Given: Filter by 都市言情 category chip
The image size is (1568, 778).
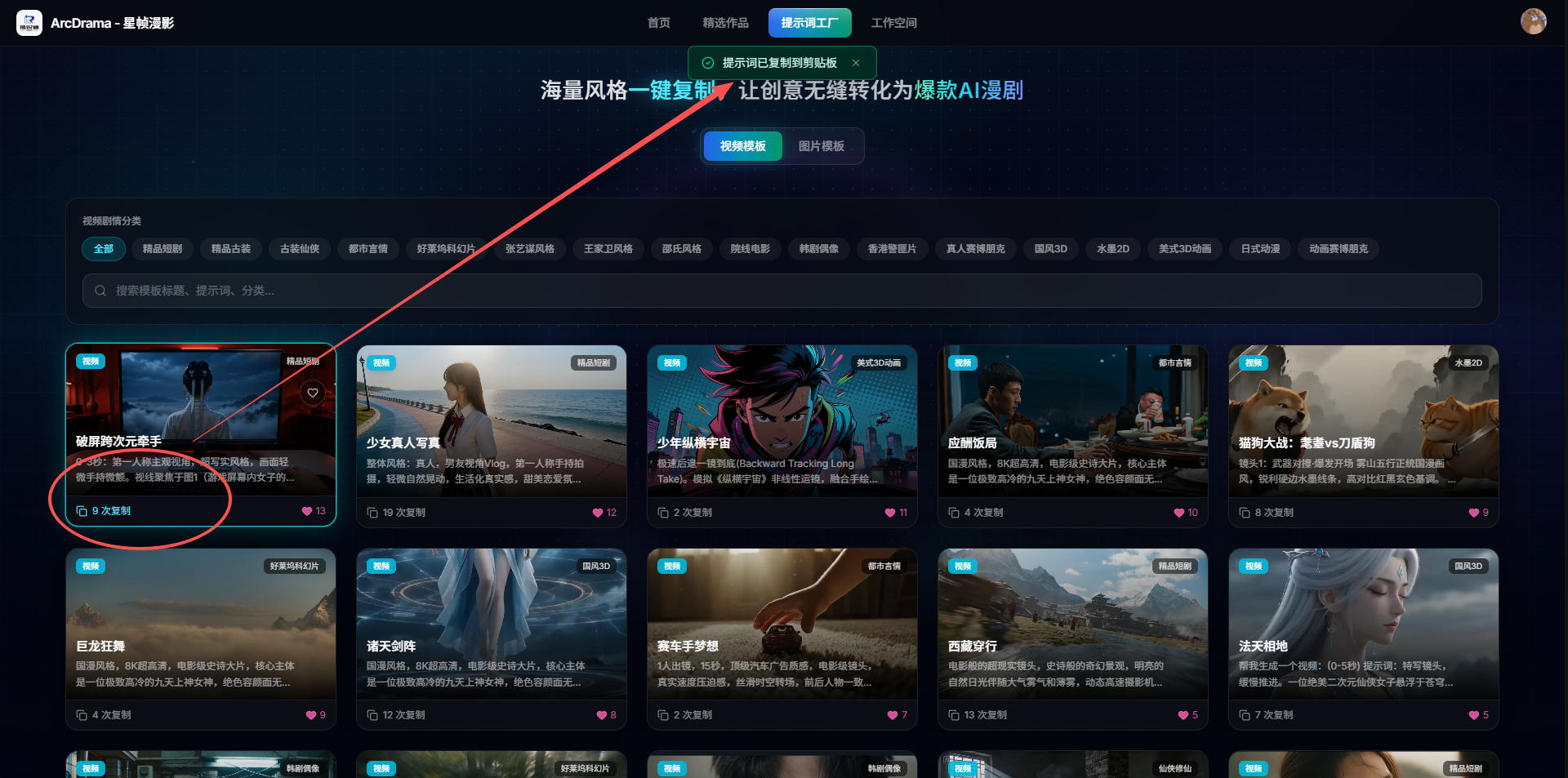Looking at the screenshot, I should coord(368,249).
